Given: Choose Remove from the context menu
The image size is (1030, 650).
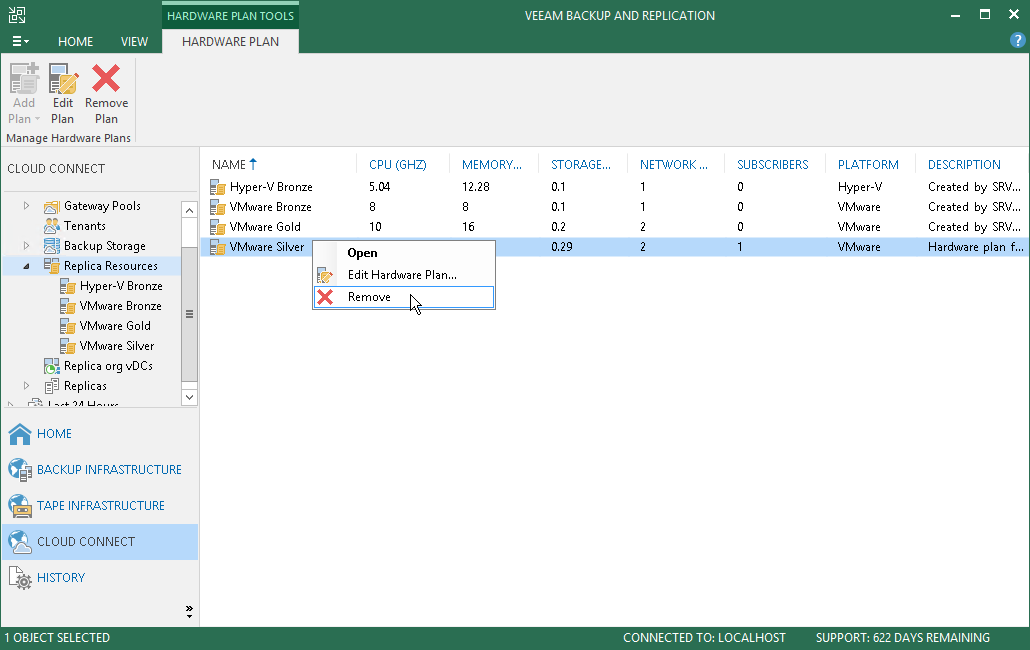Looking at the screenshot, I should click(404, 297).
